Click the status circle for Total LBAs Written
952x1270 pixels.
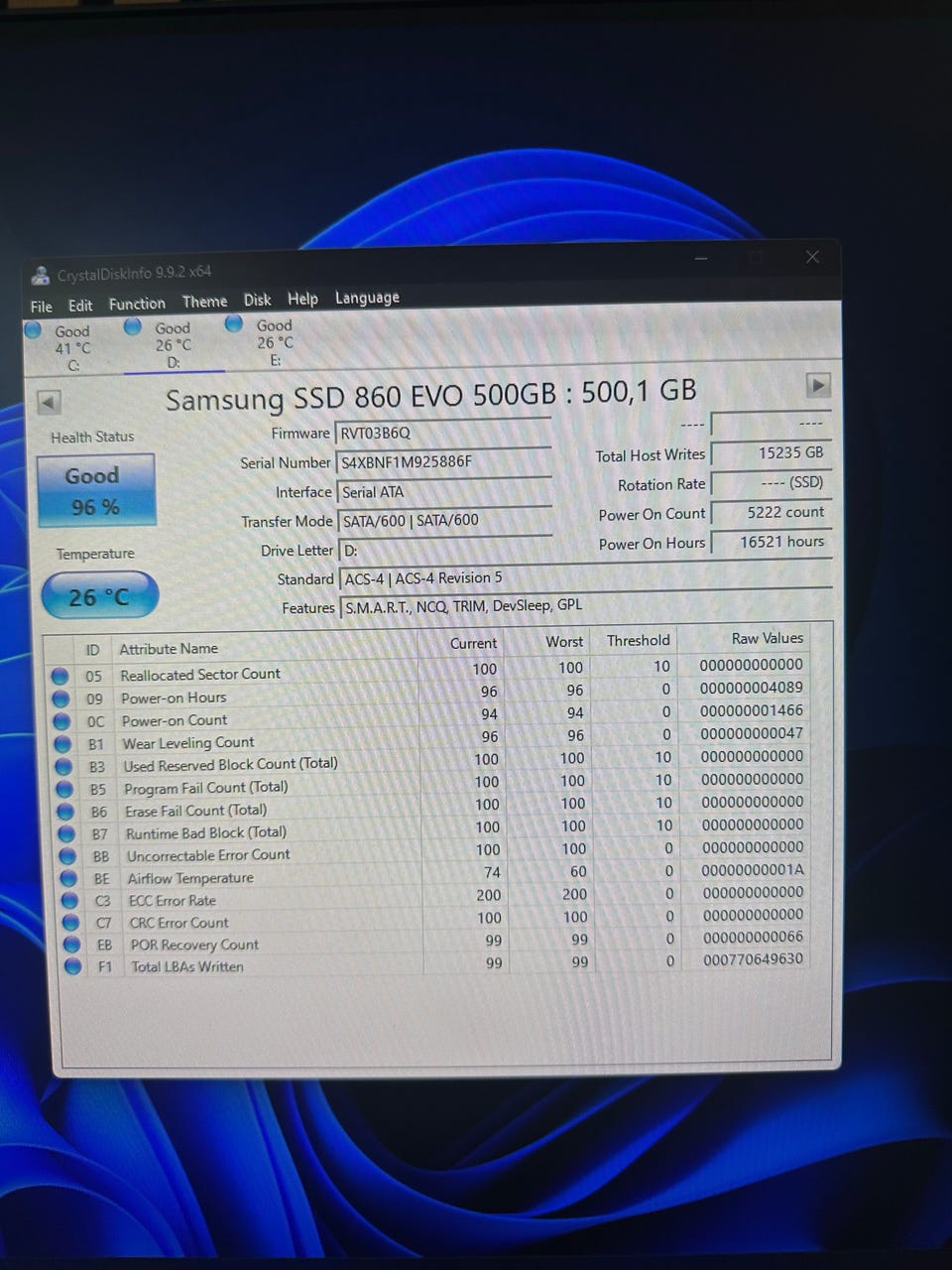72,966
